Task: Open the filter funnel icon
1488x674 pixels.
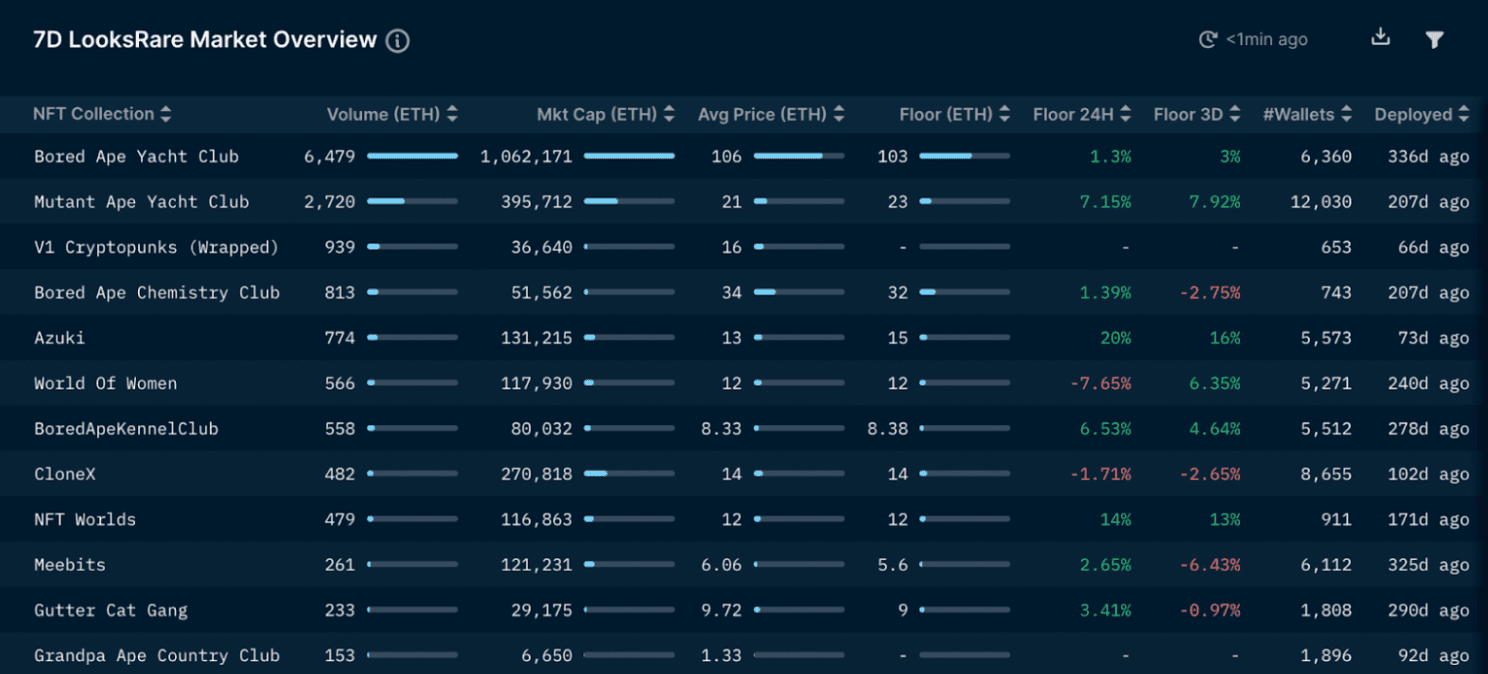Action: [1434, 40]
